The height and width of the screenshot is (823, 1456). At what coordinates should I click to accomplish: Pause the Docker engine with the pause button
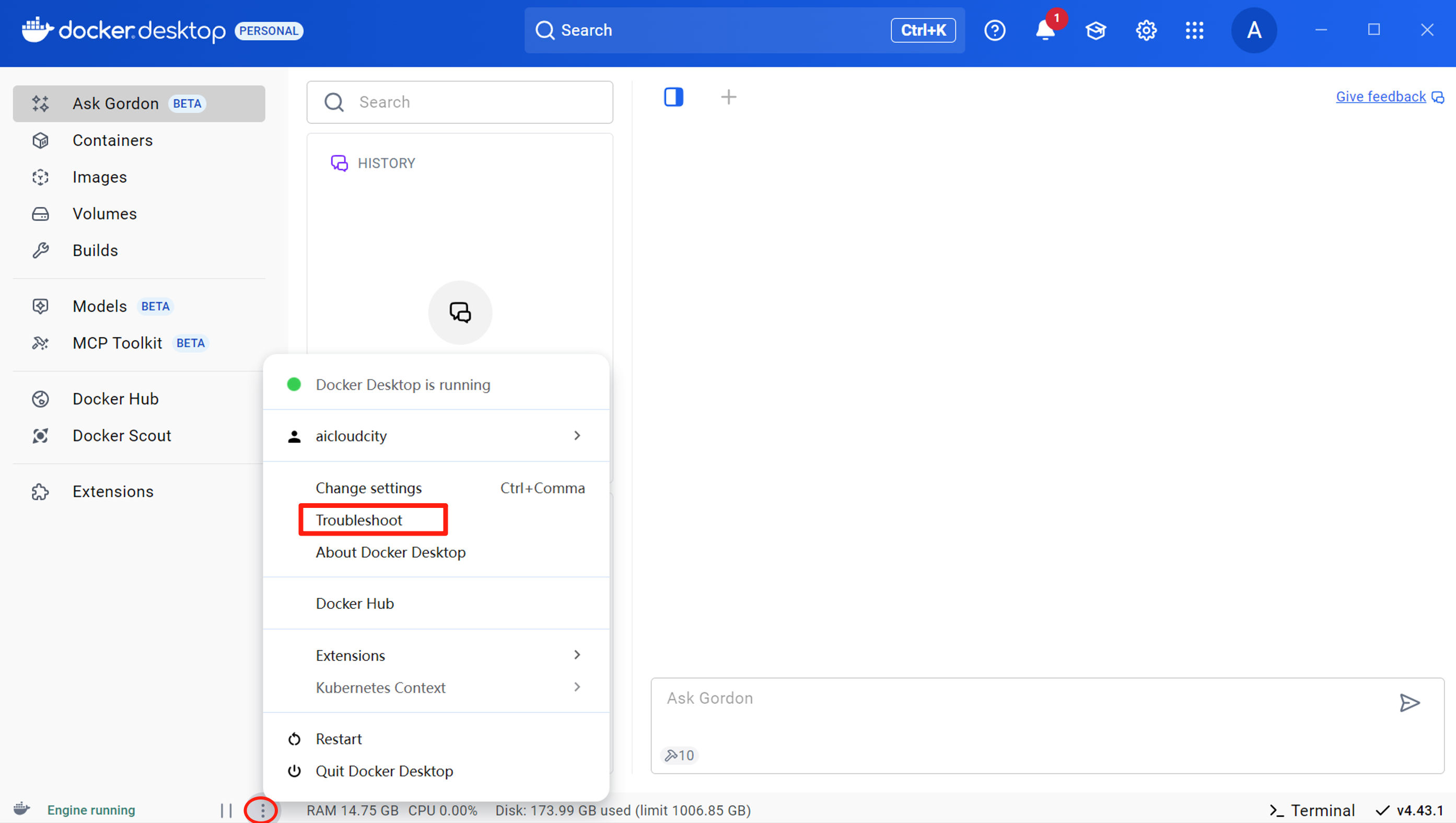(227, 809)
